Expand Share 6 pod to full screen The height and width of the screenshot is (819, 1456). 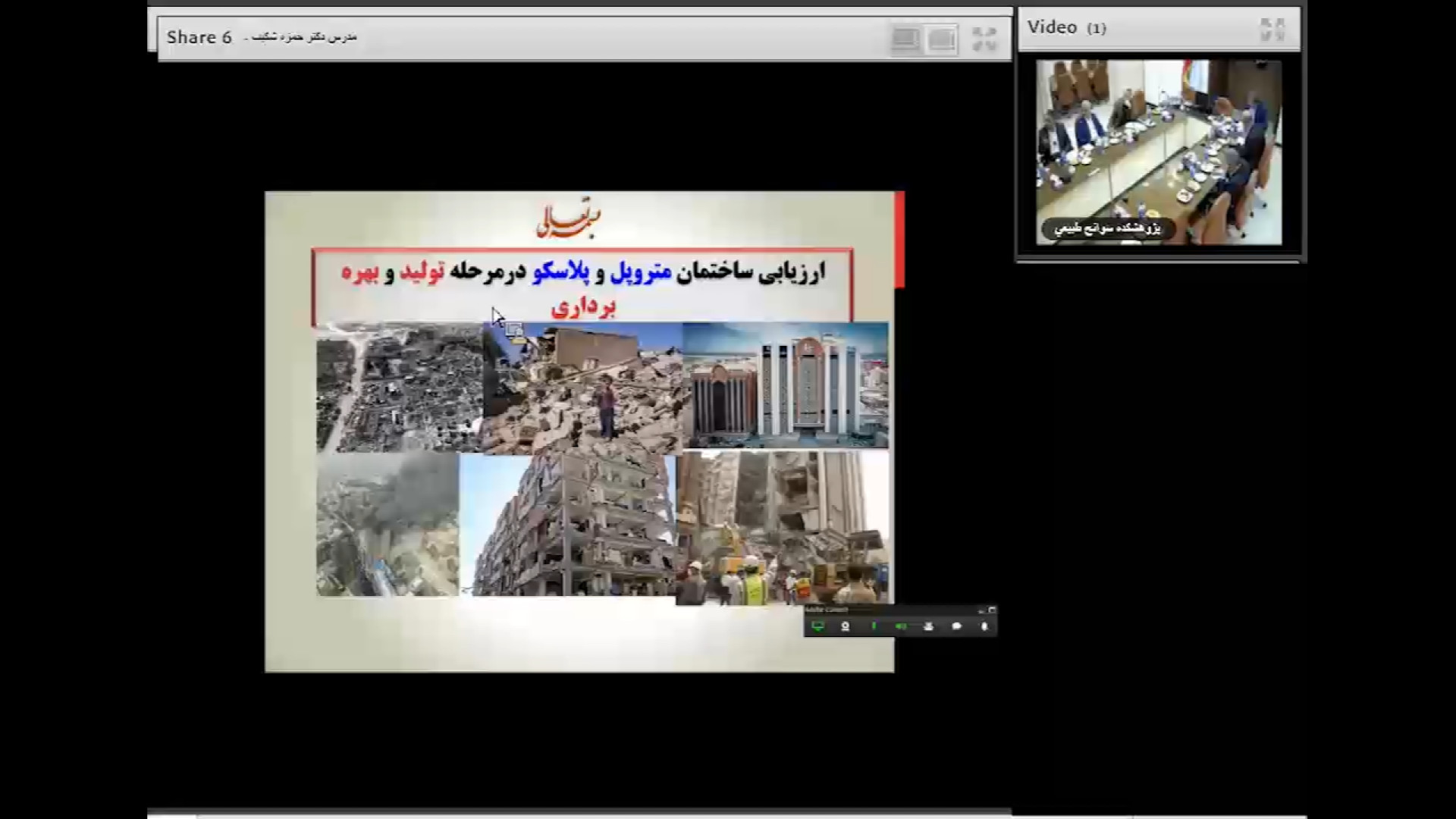(x=984, y=39)
